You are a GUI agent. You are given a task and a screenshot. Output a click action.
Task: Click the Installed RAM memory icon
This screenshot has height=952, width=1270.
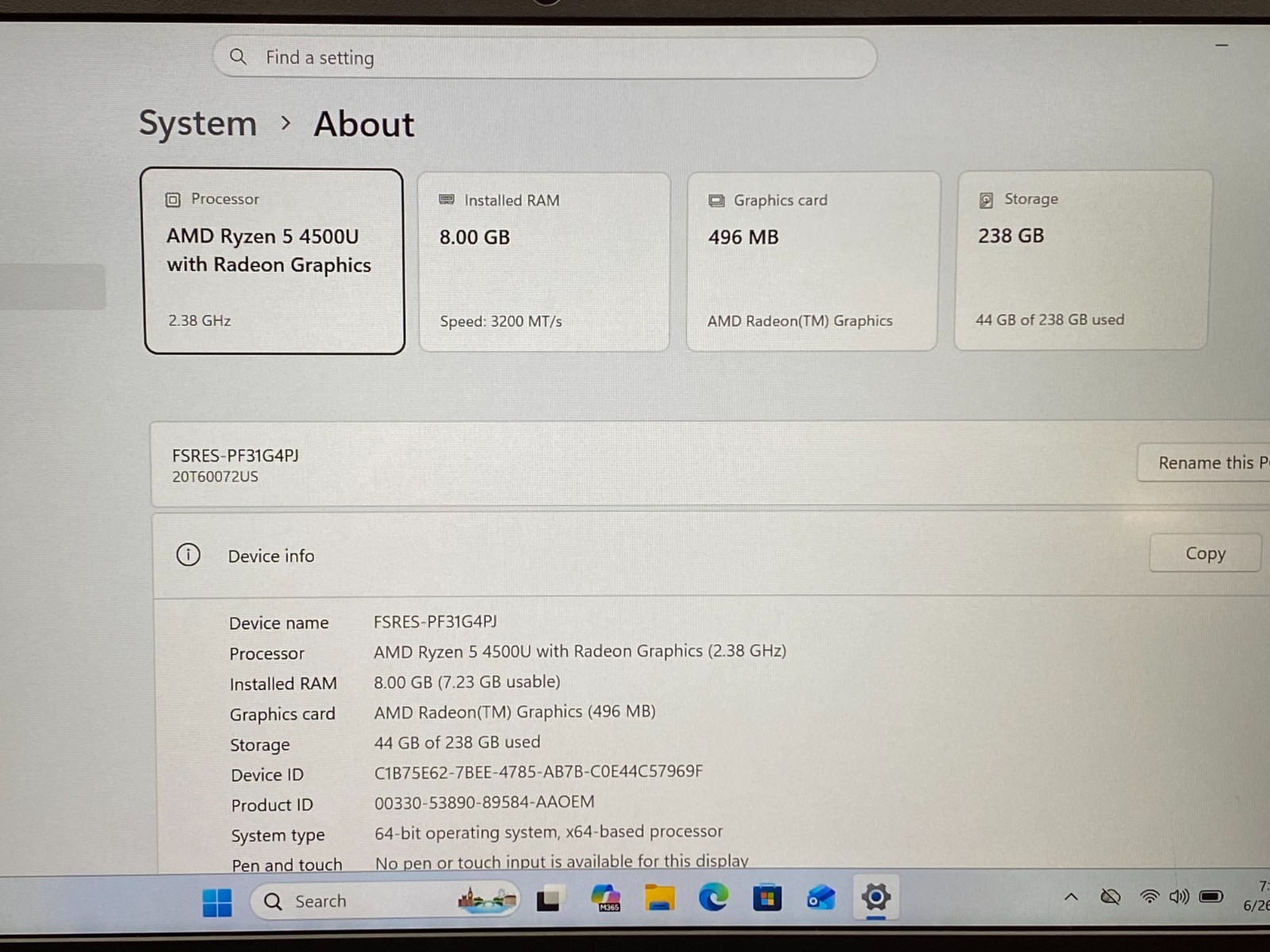[447, 200]
